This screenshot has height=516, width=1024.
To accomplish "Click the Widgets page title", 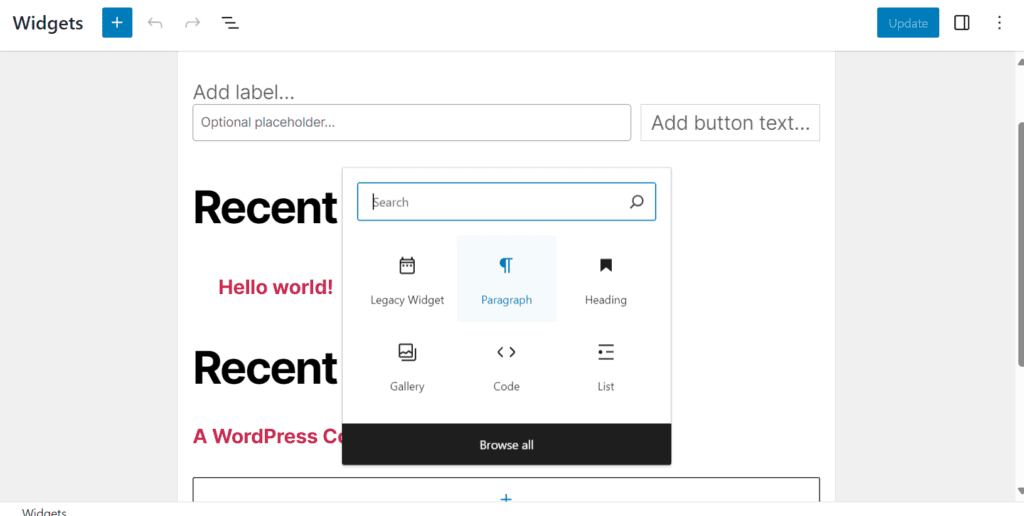I will click(x=48, y=23).
